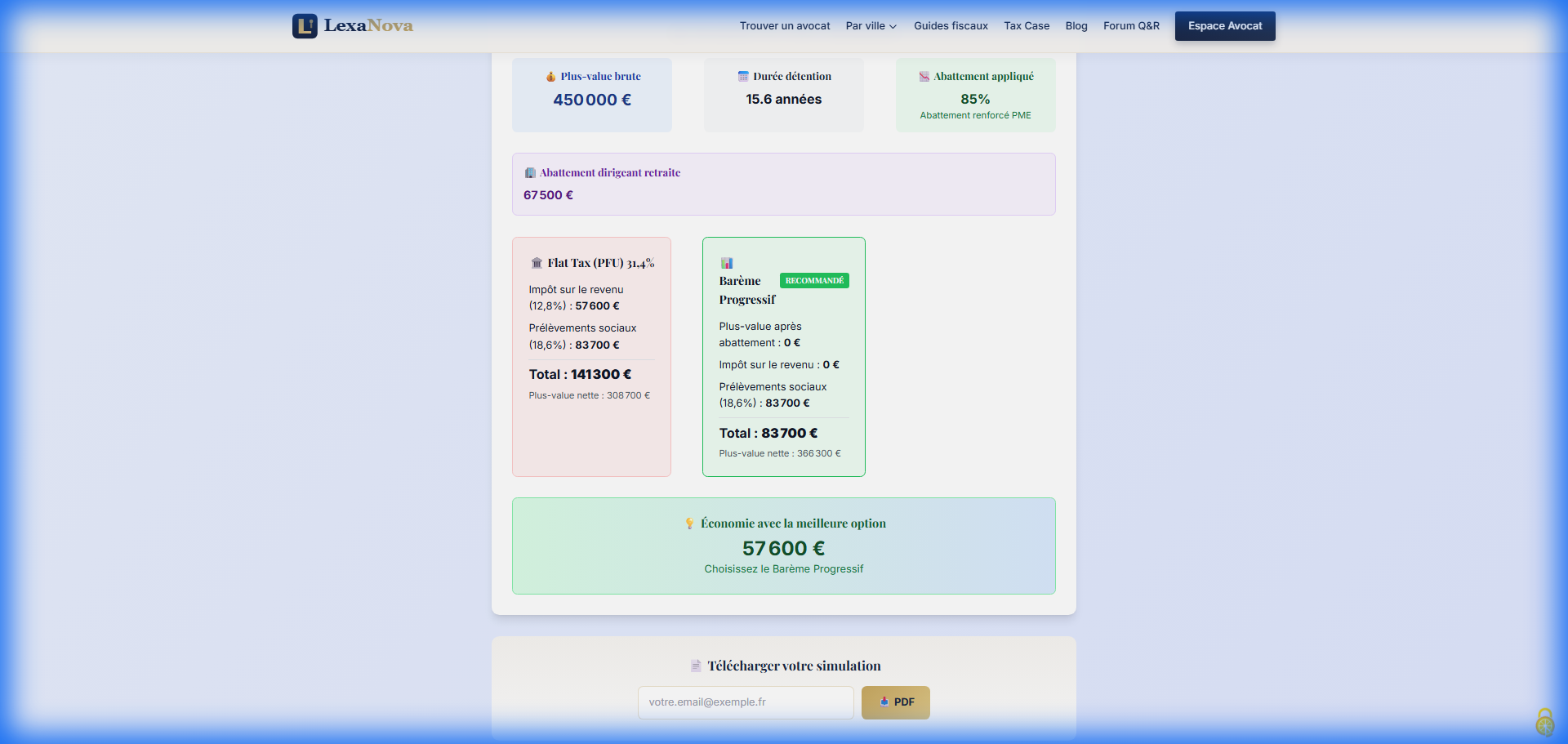Screen dimensions: 1568x744
Task: Click the accessibility icon in bottom corner
Action: click(x=1544, y=723)
